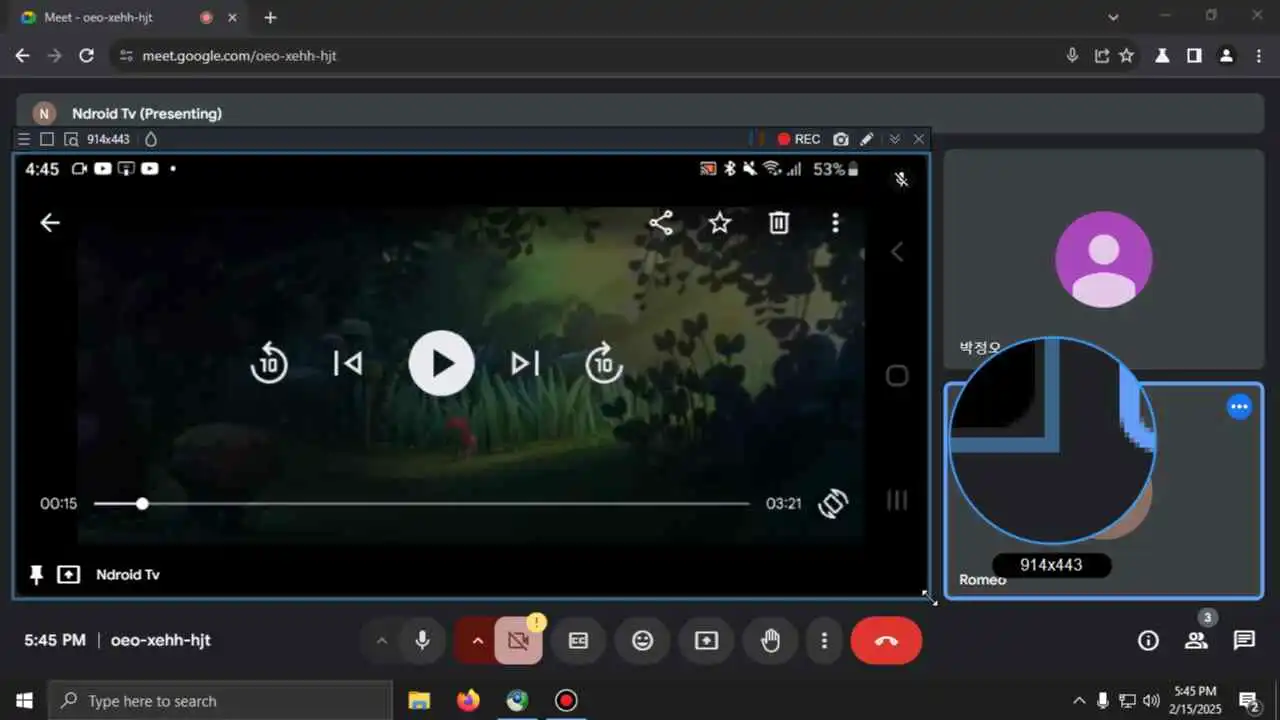Mute the microphone in Meet controls
This screenshot has width=1280, height=720.
point(422,641)
